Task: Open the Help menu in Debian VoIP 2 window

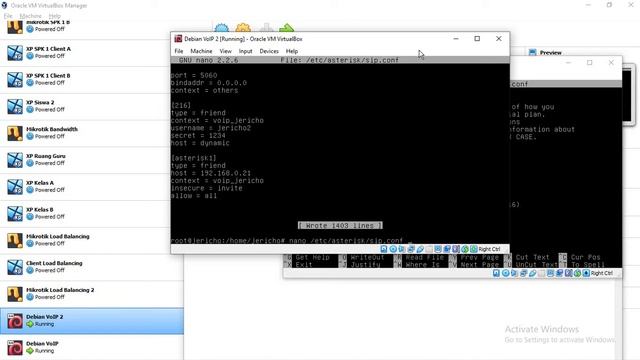Action: [291, 51]
